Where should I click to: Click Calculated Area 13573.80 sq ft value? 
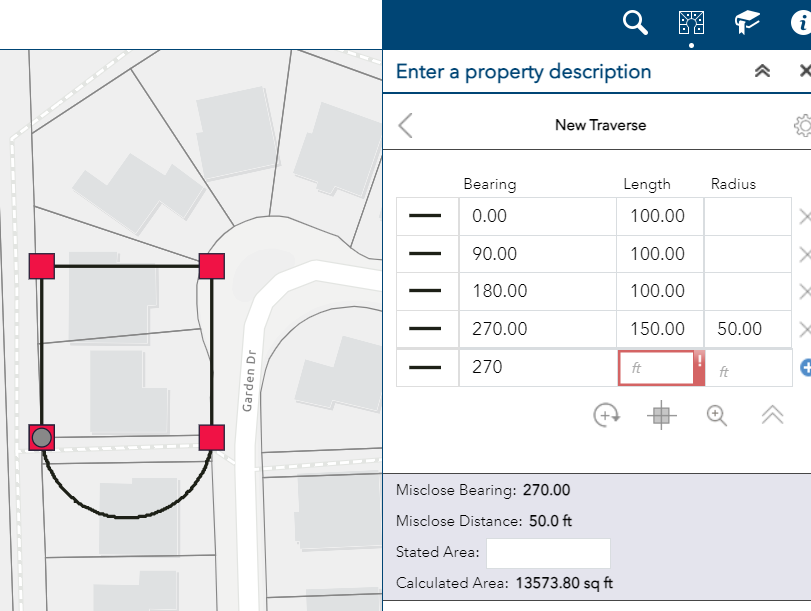[564, 583]
